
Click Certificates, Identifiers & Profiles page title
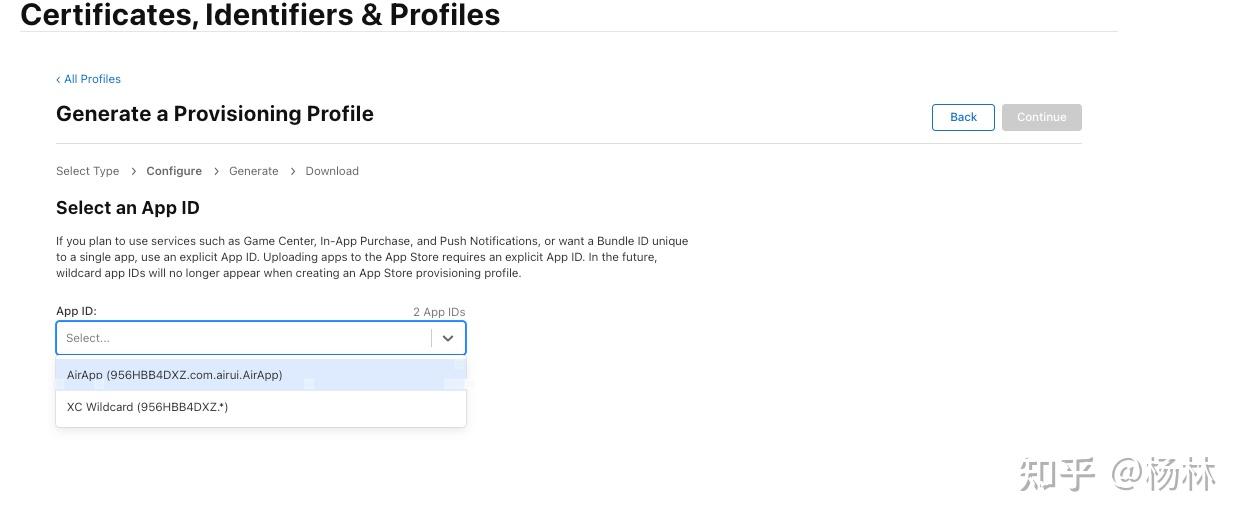point(260,15)
